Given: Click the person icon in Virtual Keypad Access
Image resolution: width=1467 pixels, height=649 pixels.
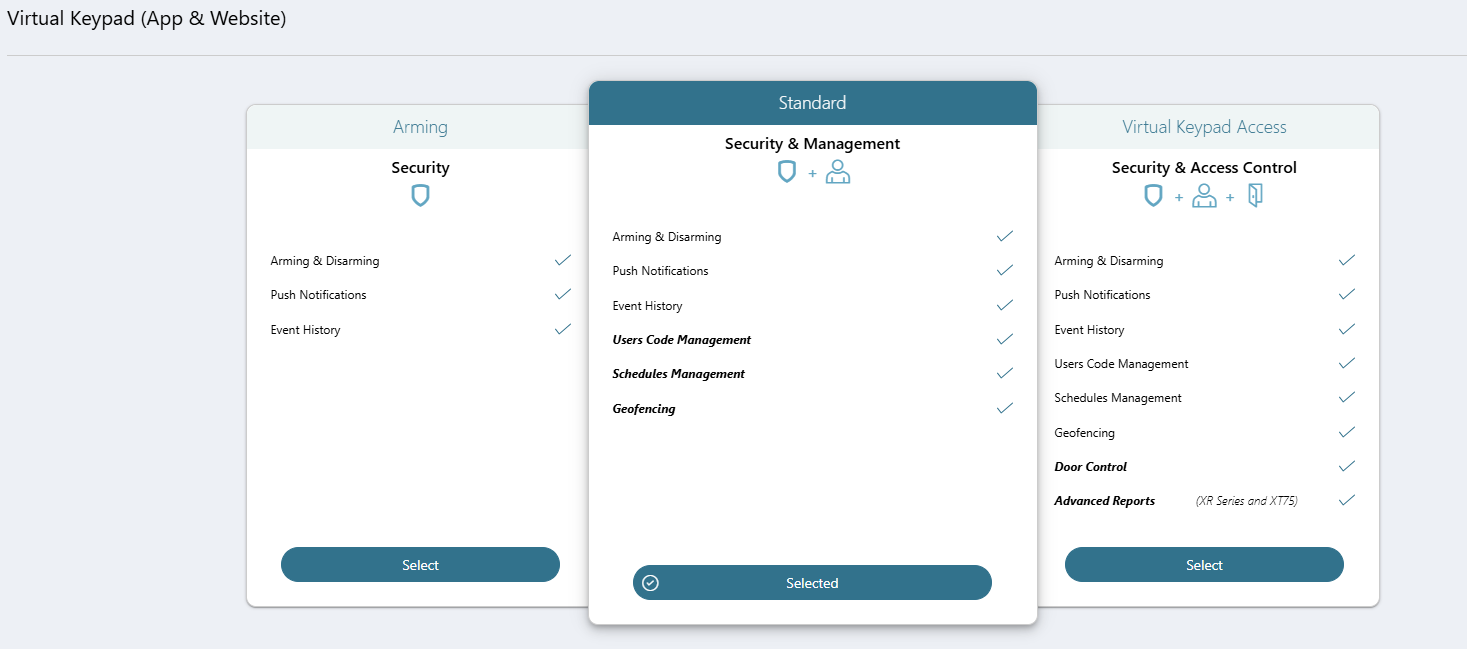Looking at the screenshot, I should click(x=1204, y=196).
